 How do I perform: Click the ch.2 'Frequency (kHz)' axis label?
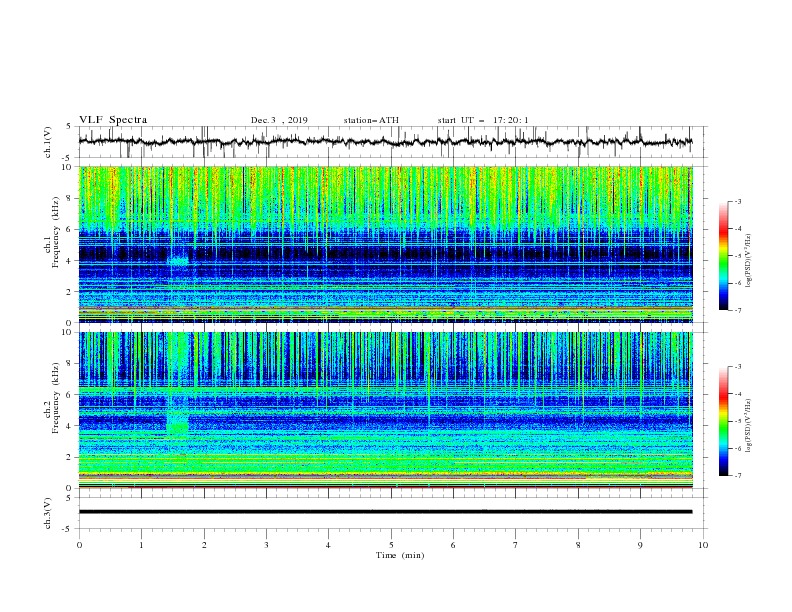(x=56, y=398)
